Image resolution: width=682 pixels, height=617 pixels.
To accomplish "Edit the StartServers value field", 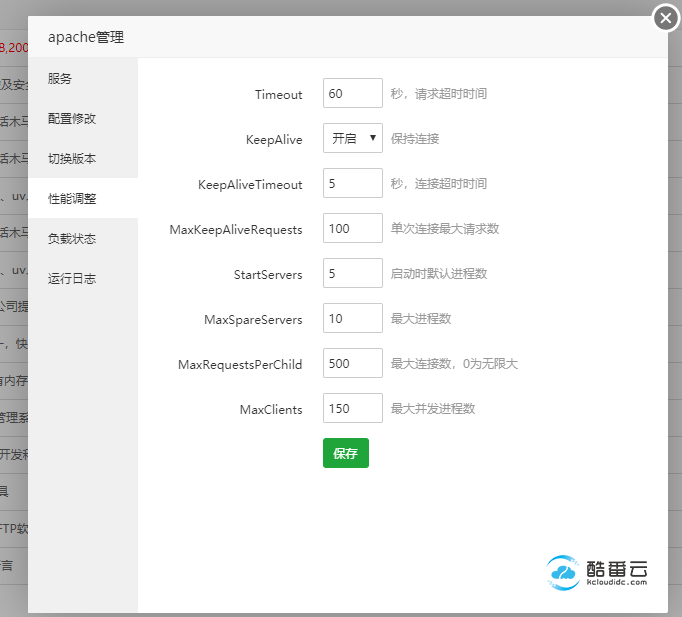I will pyautogui.click(x=352, y=273).
